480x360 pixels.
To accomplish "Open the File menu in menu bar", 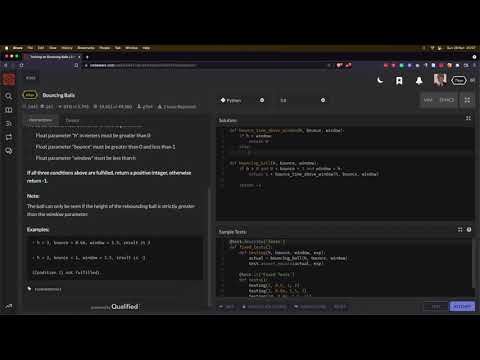I will (30, 48).
